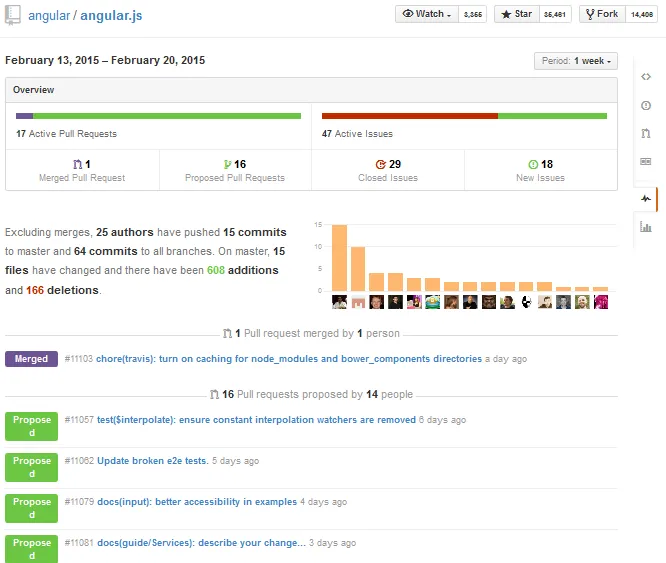The height and width of the screenshot is (563, 666).
Task: Open merged pull request chore(travis) caching link
Action: click(288, 359)
